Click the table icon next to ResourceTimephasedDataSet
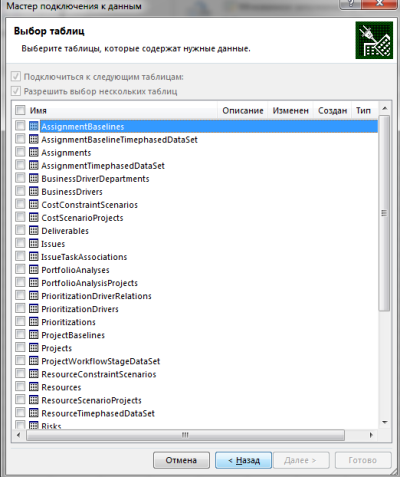 point(34,413)
